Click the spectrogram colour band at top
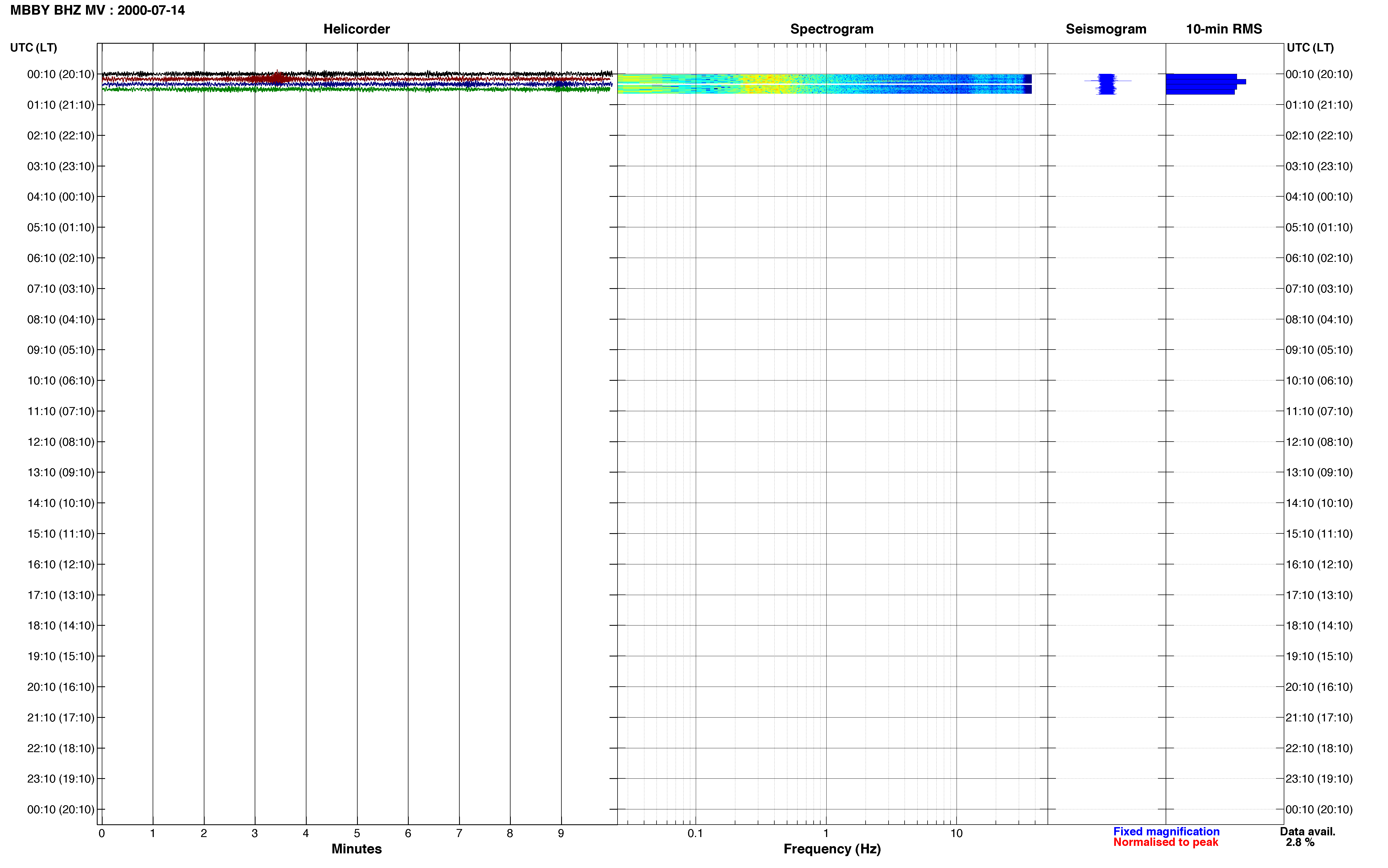Image resolution: width=1388 pixels, height=868 pixels. pos(824,83)
